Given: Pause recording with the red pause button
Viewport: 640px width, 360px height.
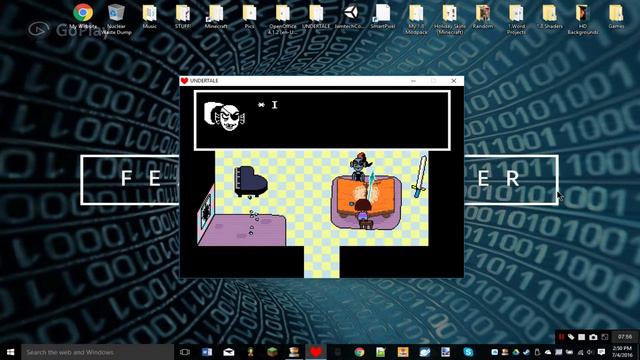Looking at the screenshot, I should pos(562,337).
